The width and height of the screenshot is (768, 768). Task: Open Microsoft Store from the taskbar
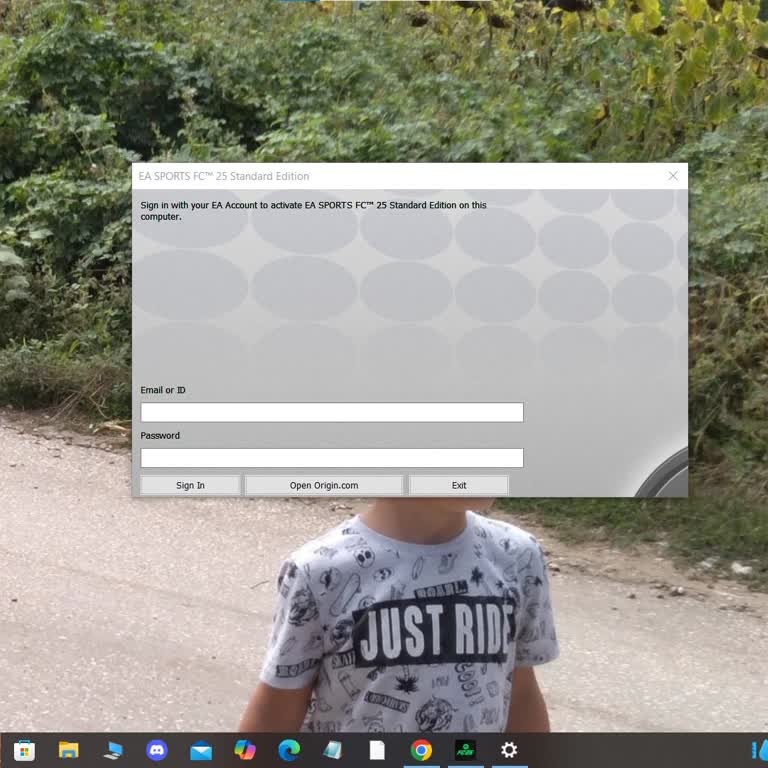coord(24,750)
